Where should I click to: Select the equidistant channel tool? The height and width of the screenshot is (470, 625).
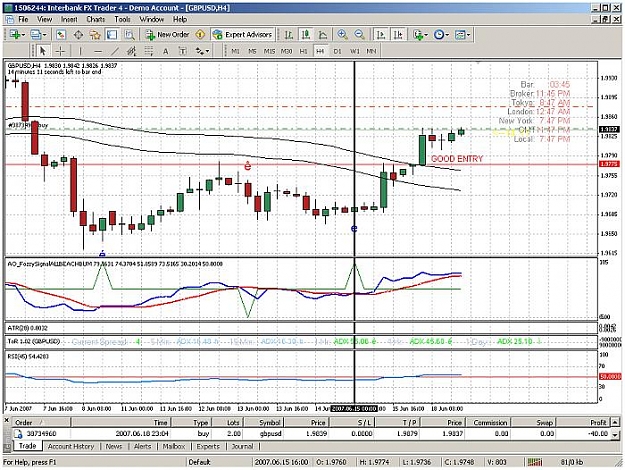coord(132,51)
